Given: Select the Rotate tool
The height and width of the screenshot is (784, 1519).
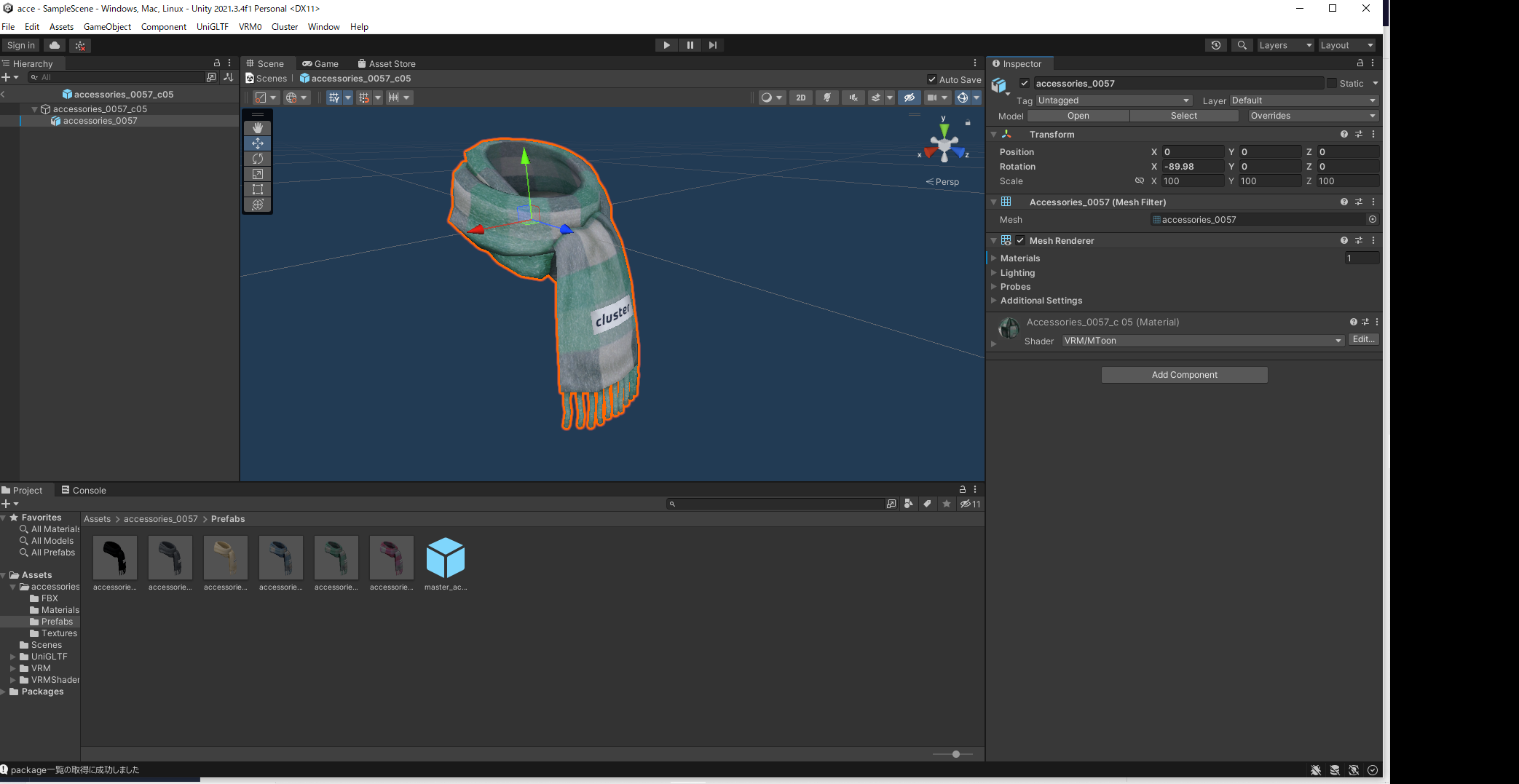Looking at the screenshot, I should 257,159.
